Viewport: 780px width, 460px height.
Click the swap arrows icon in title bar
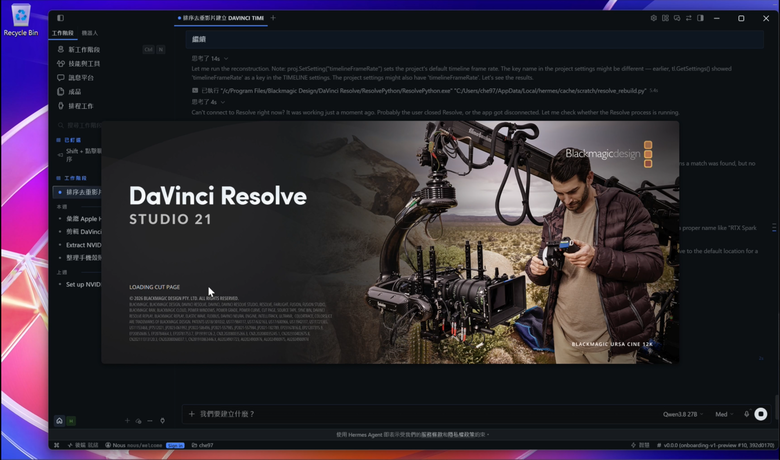click(688, 18)
